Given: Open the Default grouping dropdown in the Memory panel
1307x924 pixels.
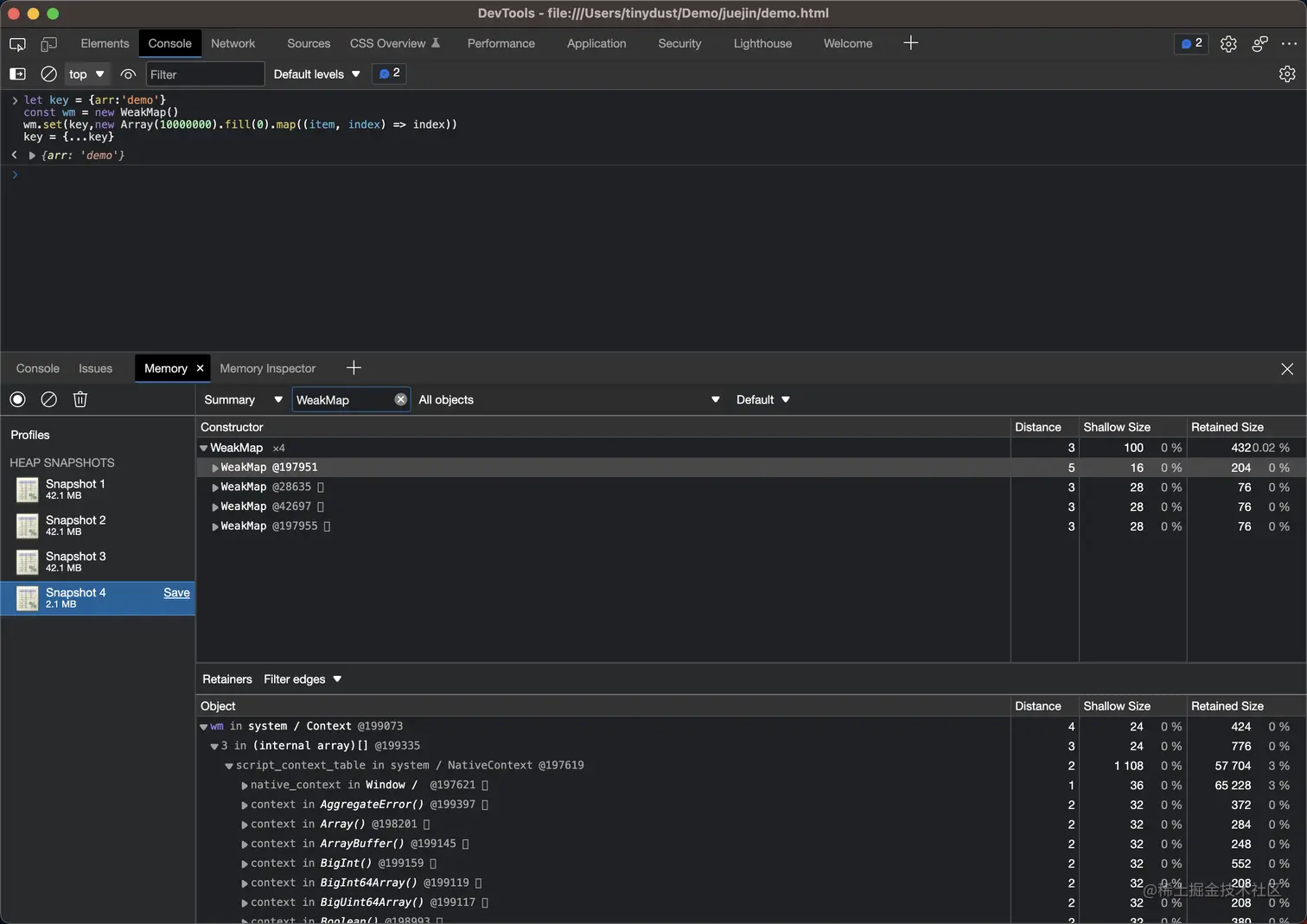Looking at the screenshot, I should click(762, 399).
